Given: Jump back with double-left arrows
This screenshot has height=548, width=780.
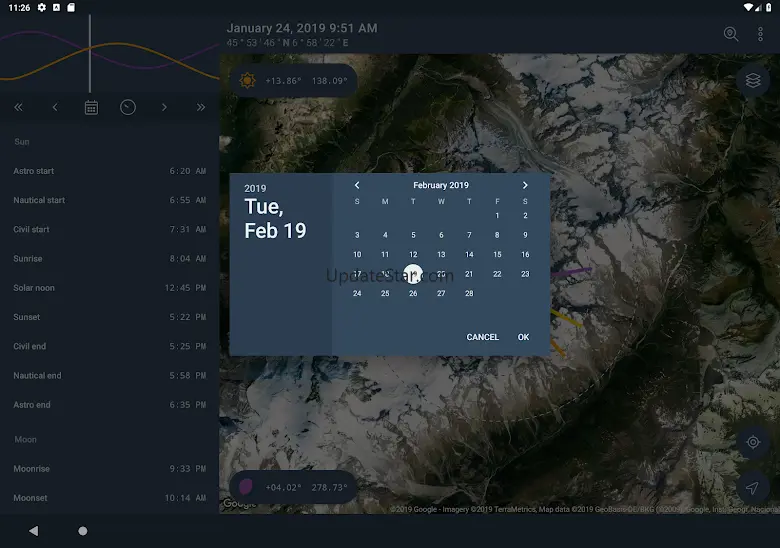Looking at the screenshot, I should tap(18, 107).
